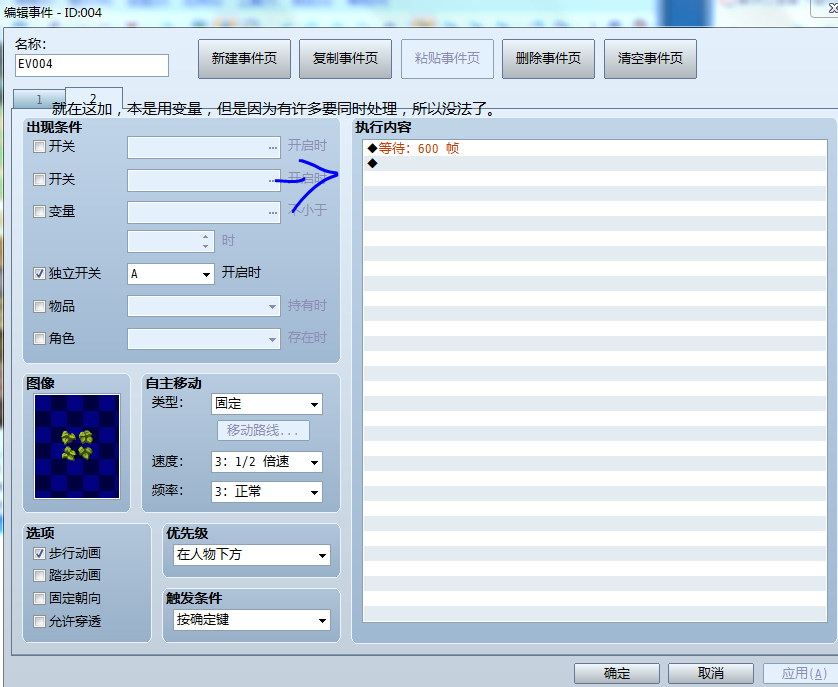
Task: Open the 优先级 dropdown showing 在人物下方
Action: [x=252, y=555]
